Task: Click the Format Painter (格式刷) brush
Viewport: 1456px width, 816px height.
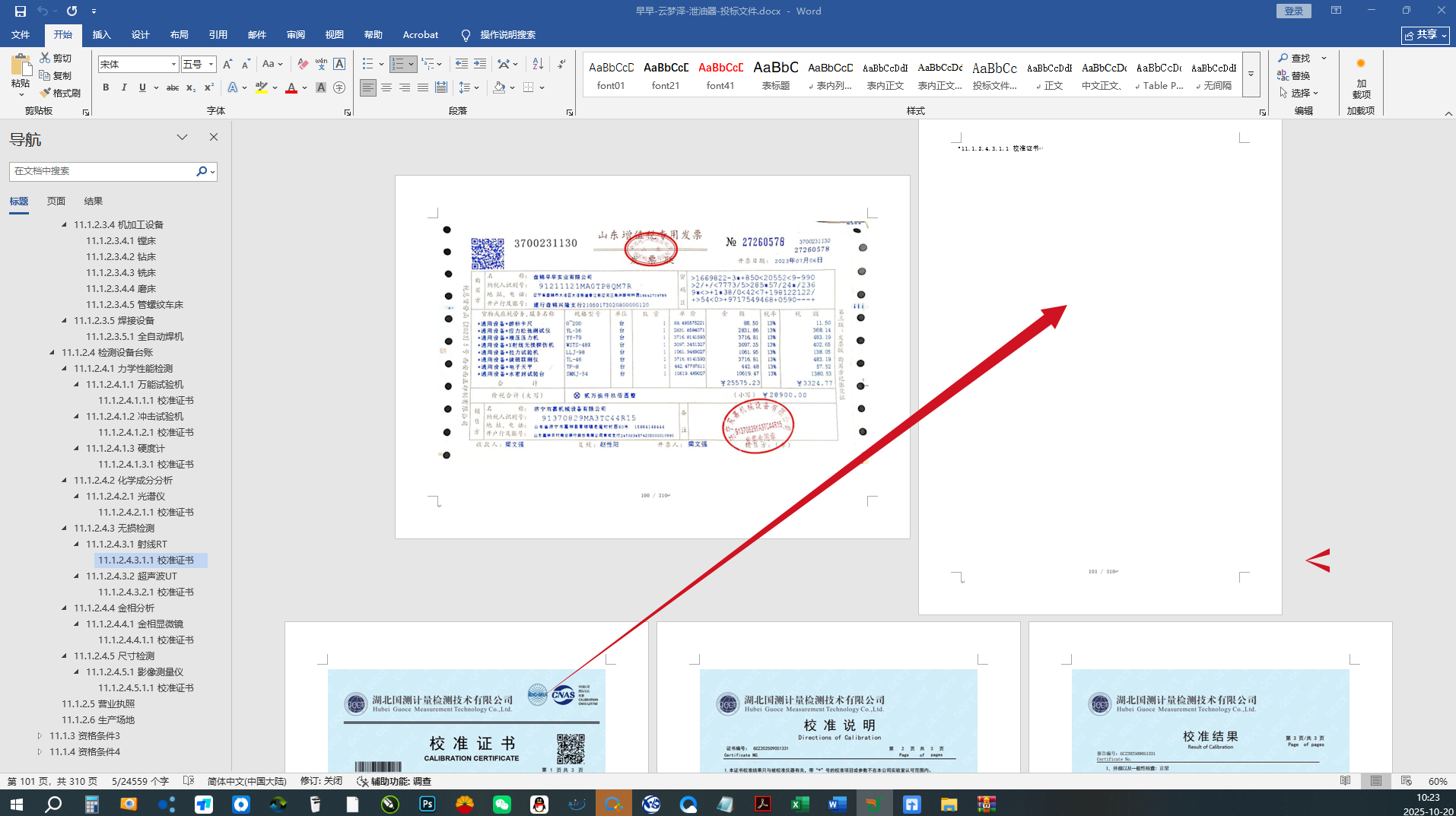Action: (x=60, y=93)
